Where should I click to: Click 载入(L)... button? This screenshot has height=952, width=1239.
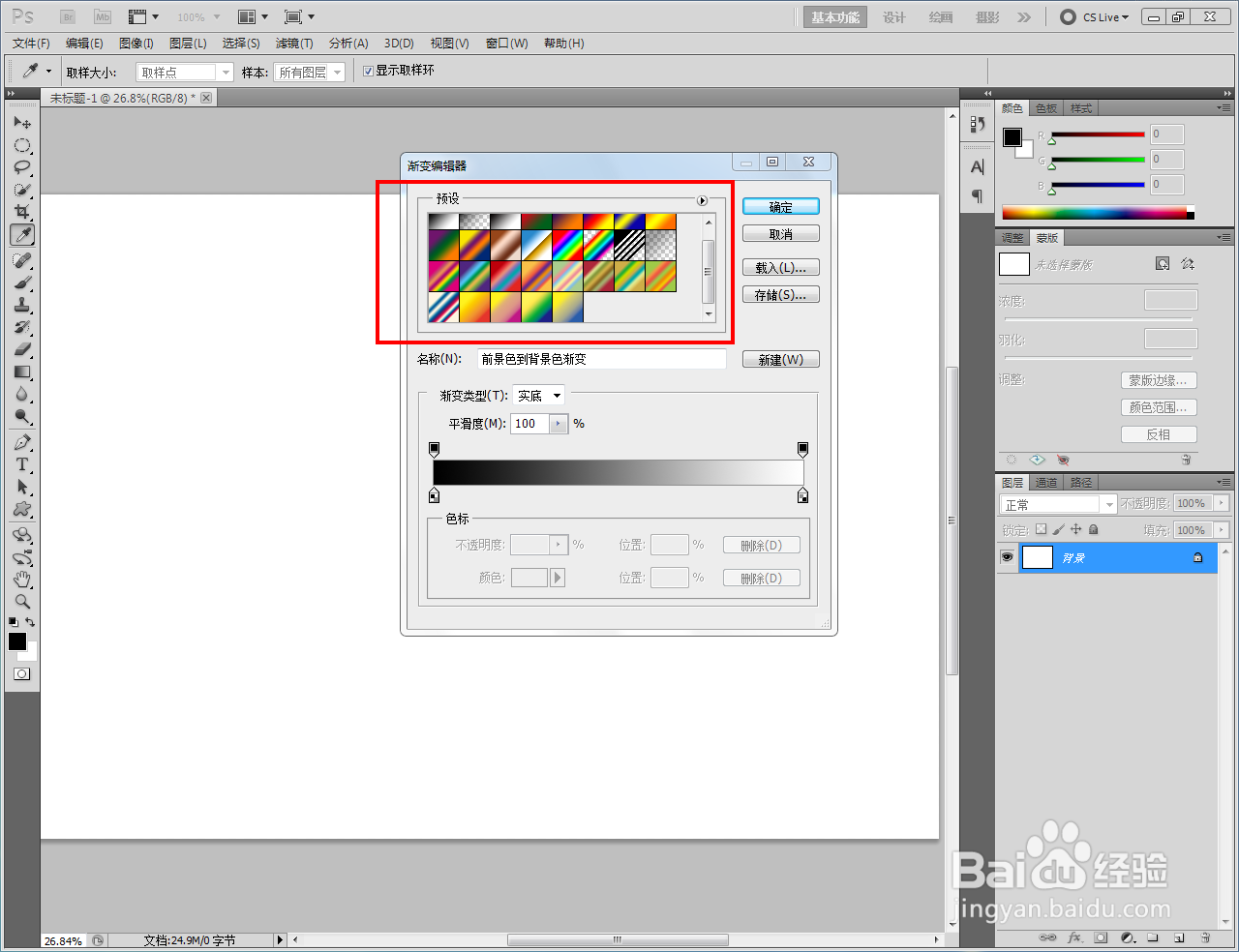click(781, 267)
